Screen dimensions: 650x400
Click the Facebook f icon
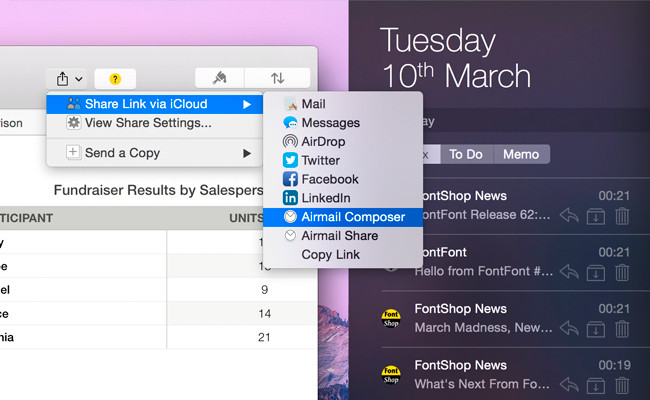[290, 179]
